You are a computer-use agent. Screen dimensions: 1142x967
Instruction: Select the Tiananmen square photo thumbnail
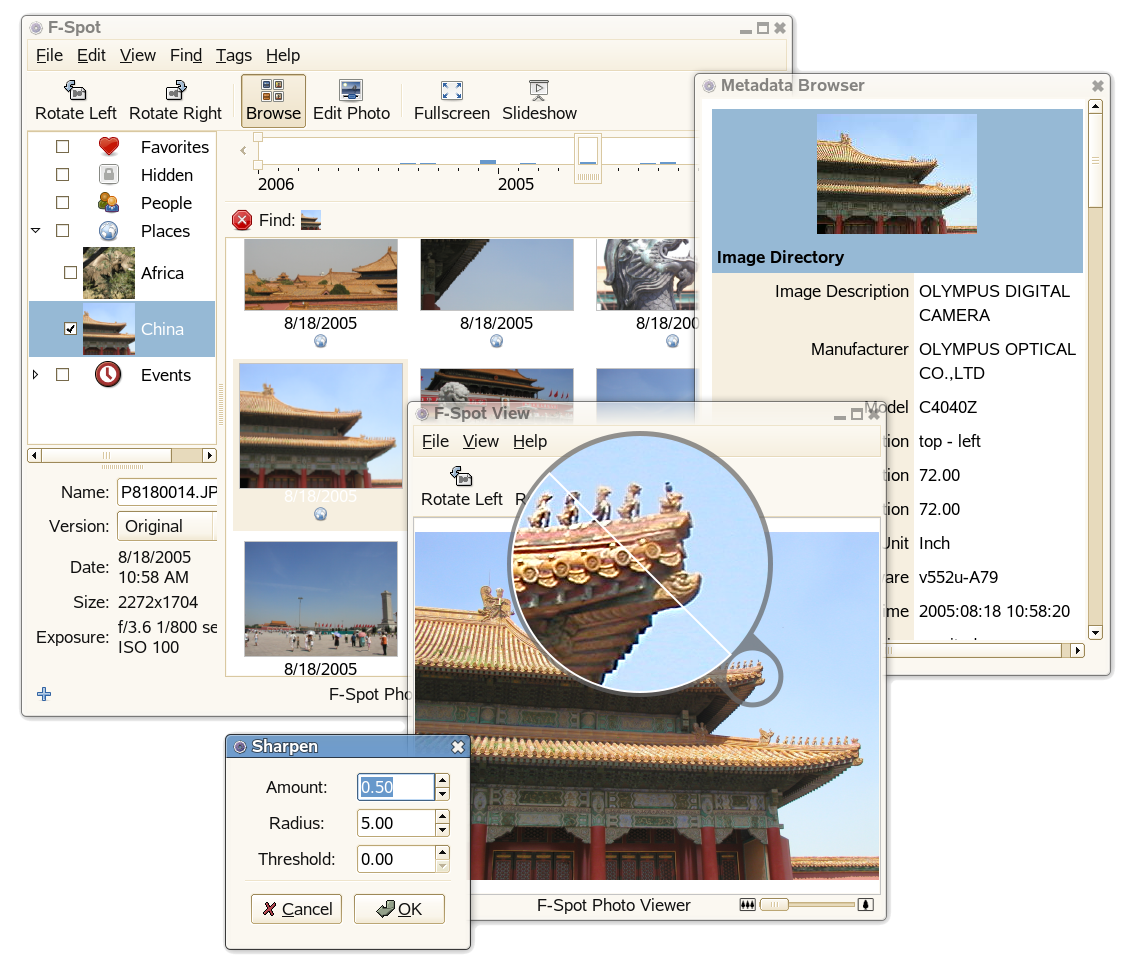[x=320, y=599]
